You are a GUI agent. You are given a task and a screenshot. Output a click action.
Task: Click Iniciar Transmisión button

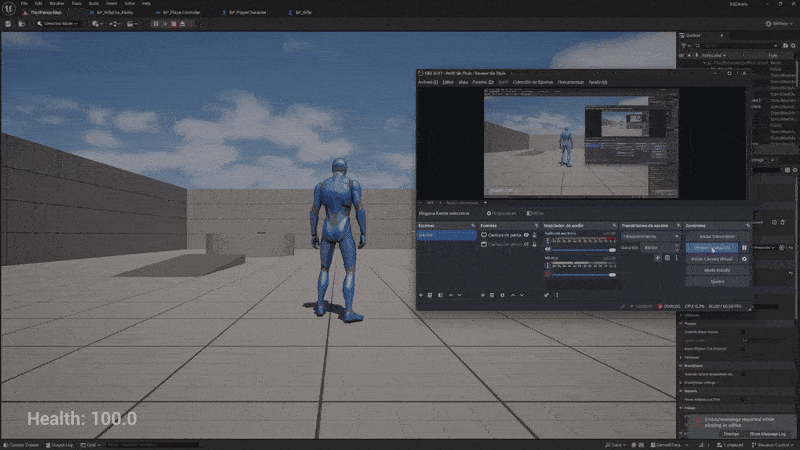(x=717, y=237)
